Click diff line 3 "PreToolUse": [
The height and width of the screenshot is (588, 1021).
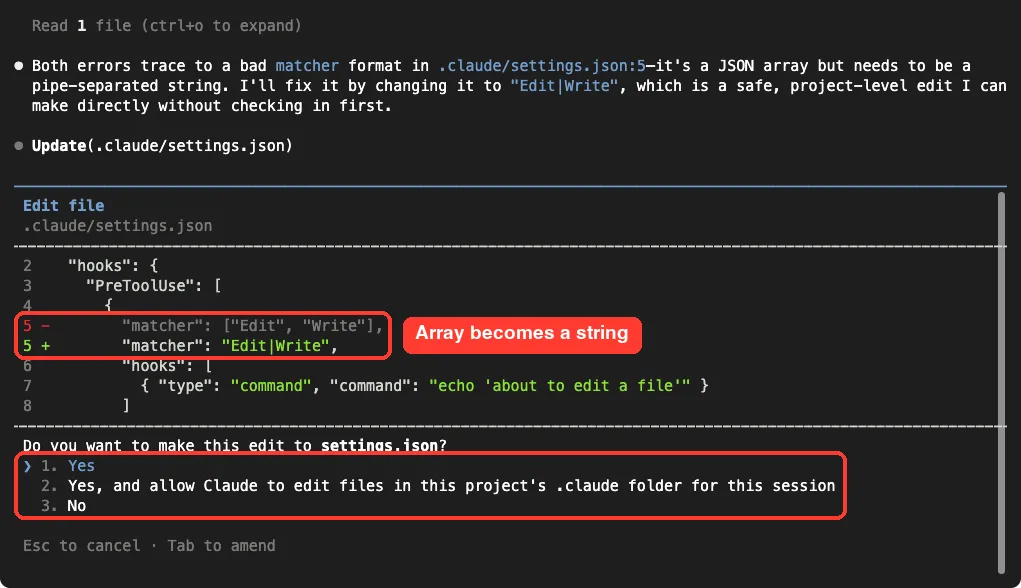tap(122, 285)
